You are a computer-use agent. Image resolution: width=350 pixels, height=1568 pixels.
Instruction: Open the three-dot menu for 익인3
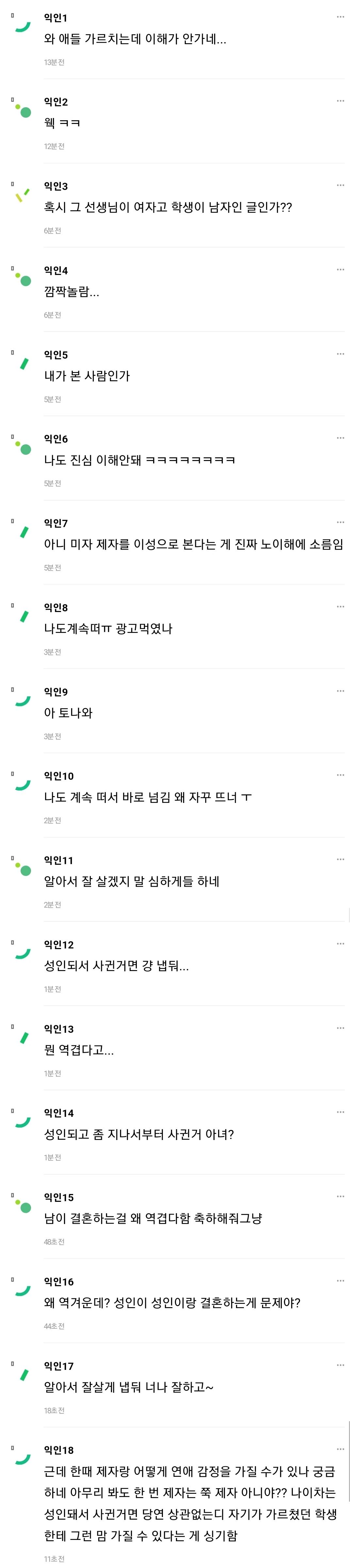click(340, 185)
